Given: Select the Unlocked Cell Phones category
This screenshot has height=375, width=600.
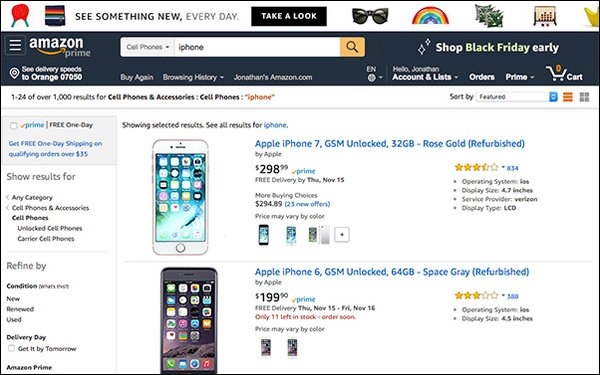Looking at the screenshot, I should [50, 228].
